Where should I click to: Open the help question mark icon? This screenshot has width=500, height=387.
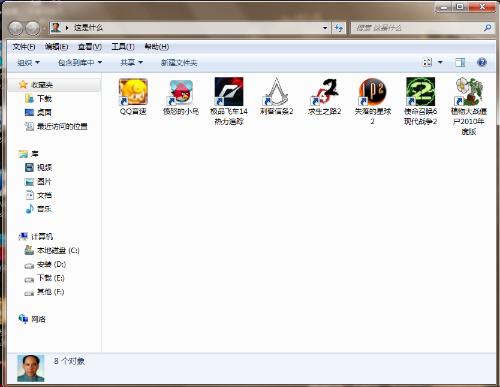(482, 62)
